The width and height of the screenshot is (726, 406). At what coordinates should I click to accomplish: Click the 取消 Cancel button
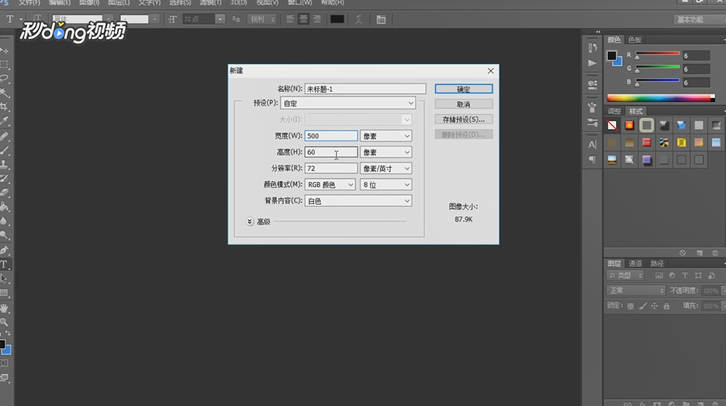[463, 104]
